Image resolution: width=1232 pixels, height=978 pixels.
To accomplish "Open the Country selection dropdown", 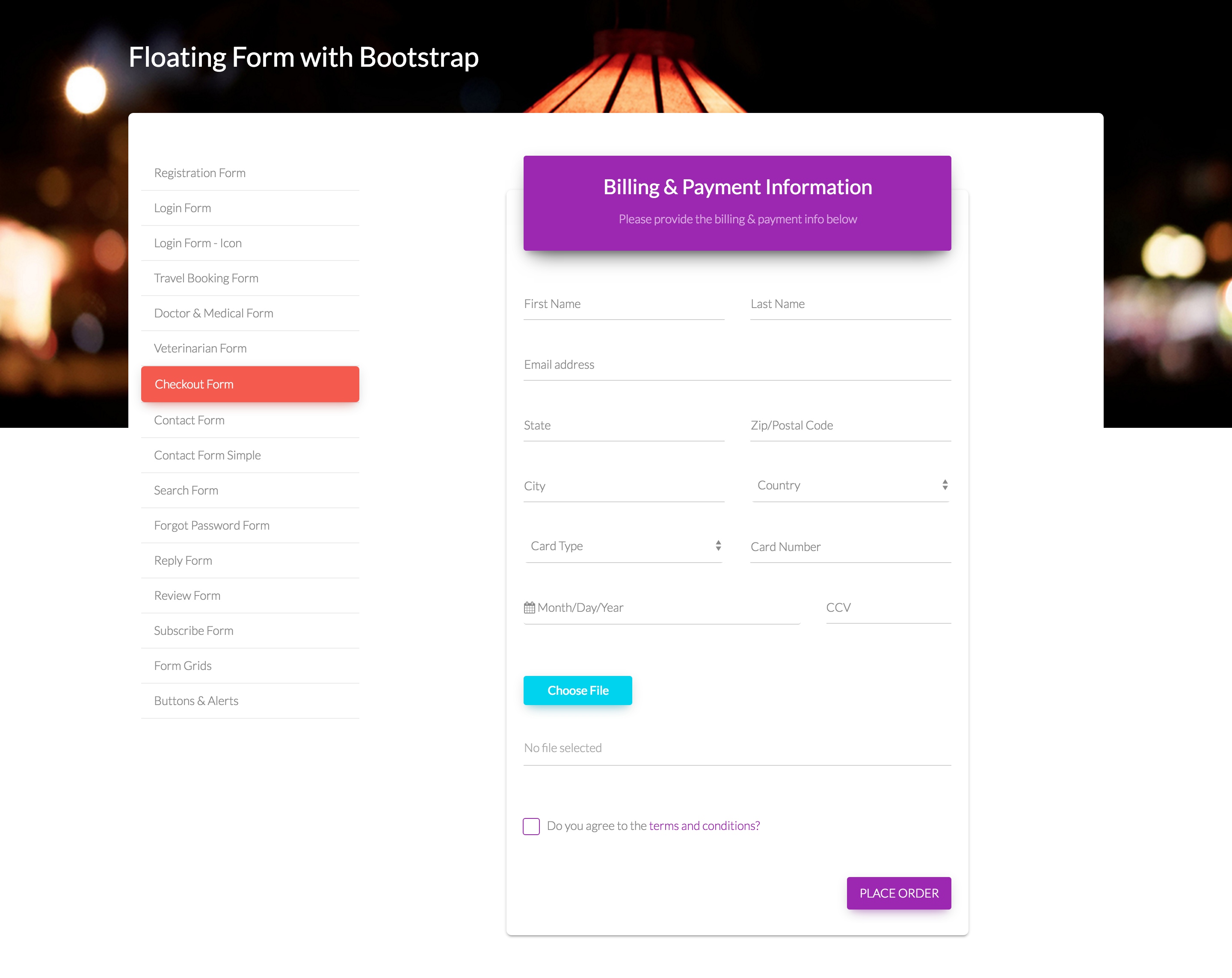I will click(x=850, y=485).
